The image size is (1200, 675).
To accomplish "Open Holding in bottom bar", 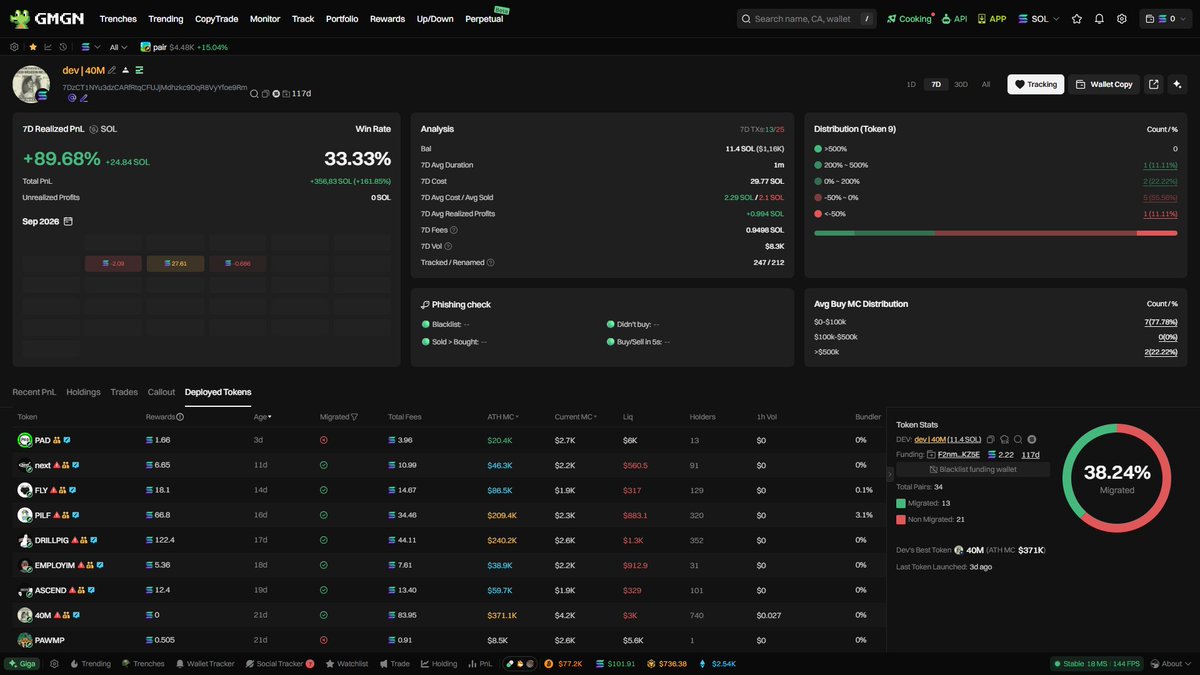I will (x=439, y=664).
